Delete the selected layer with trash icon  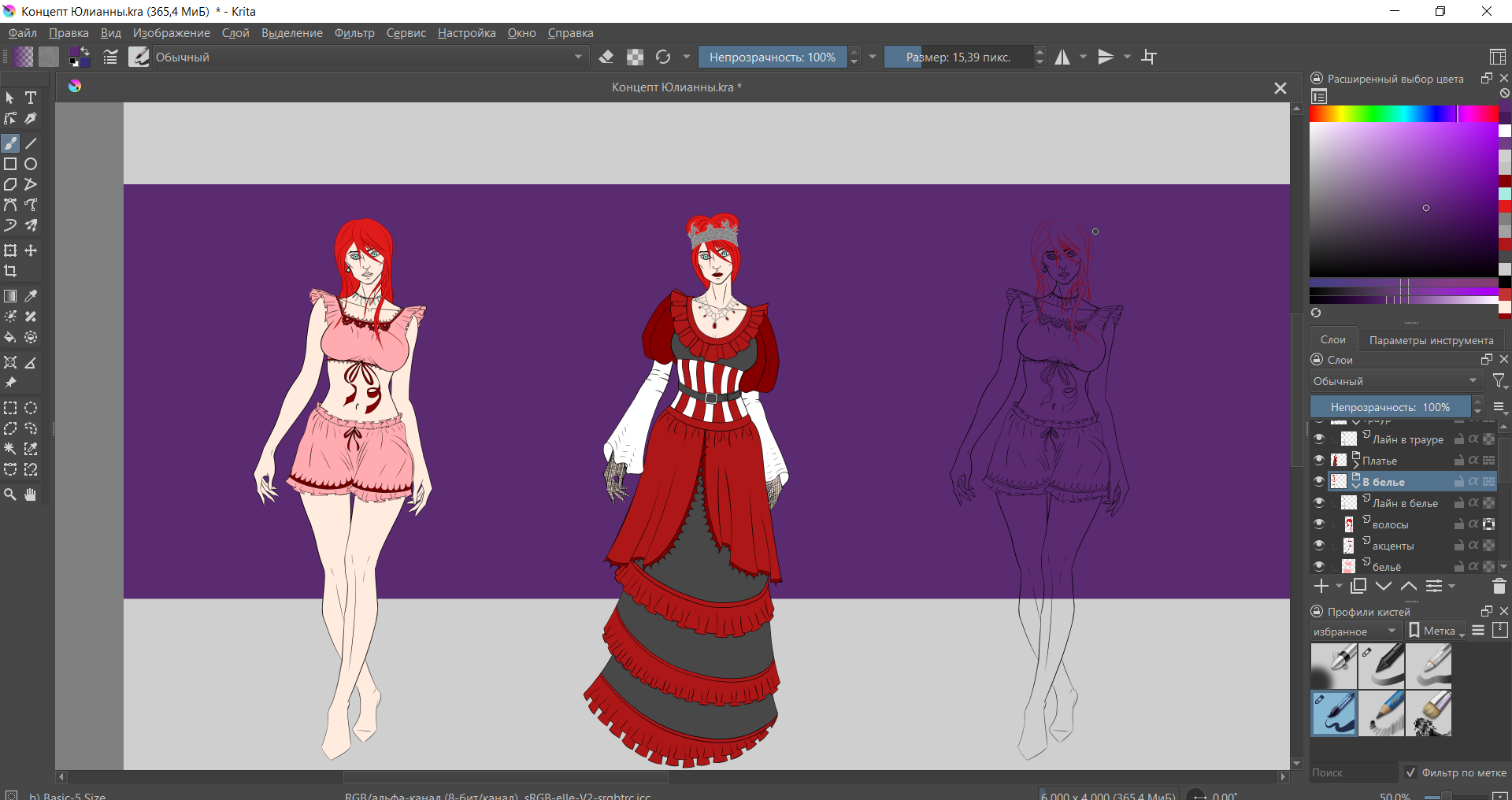(1499, 586)
